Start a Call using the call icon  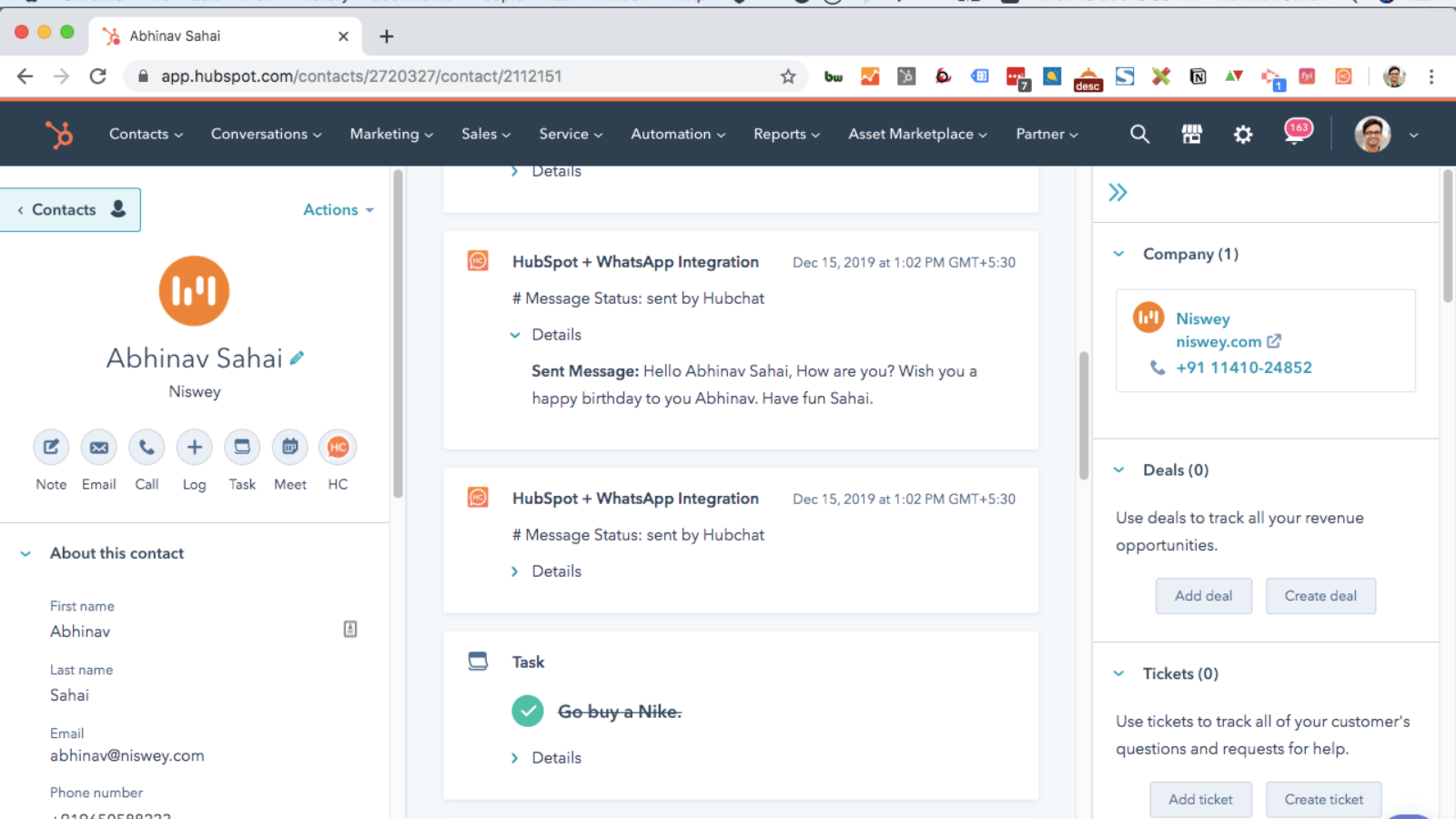coord(147,447)
